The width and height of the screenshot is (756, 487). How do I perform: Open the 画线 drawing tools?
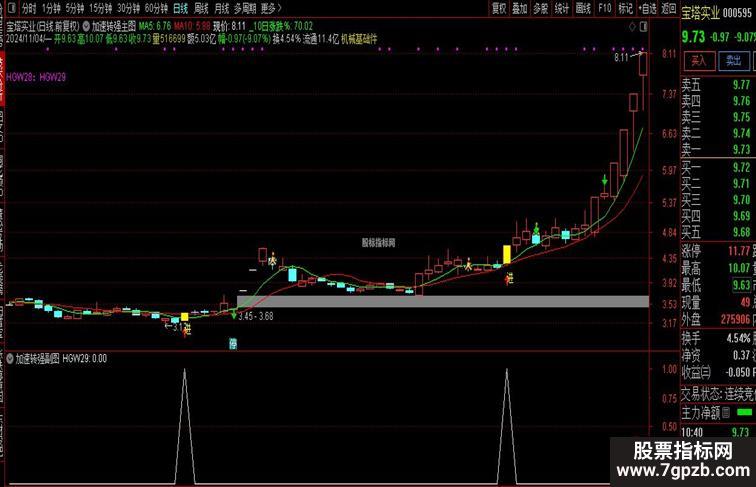pyautogui.click(x=583, y=8)
